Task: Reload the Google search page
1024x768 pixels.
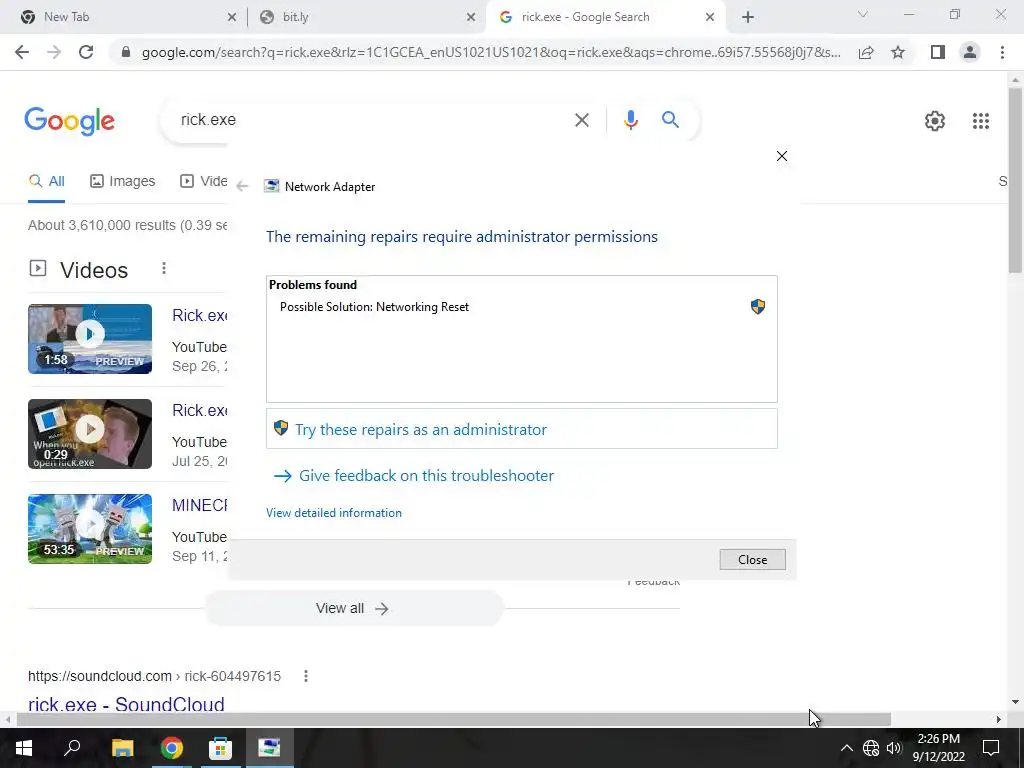Action: coord(86,52)
